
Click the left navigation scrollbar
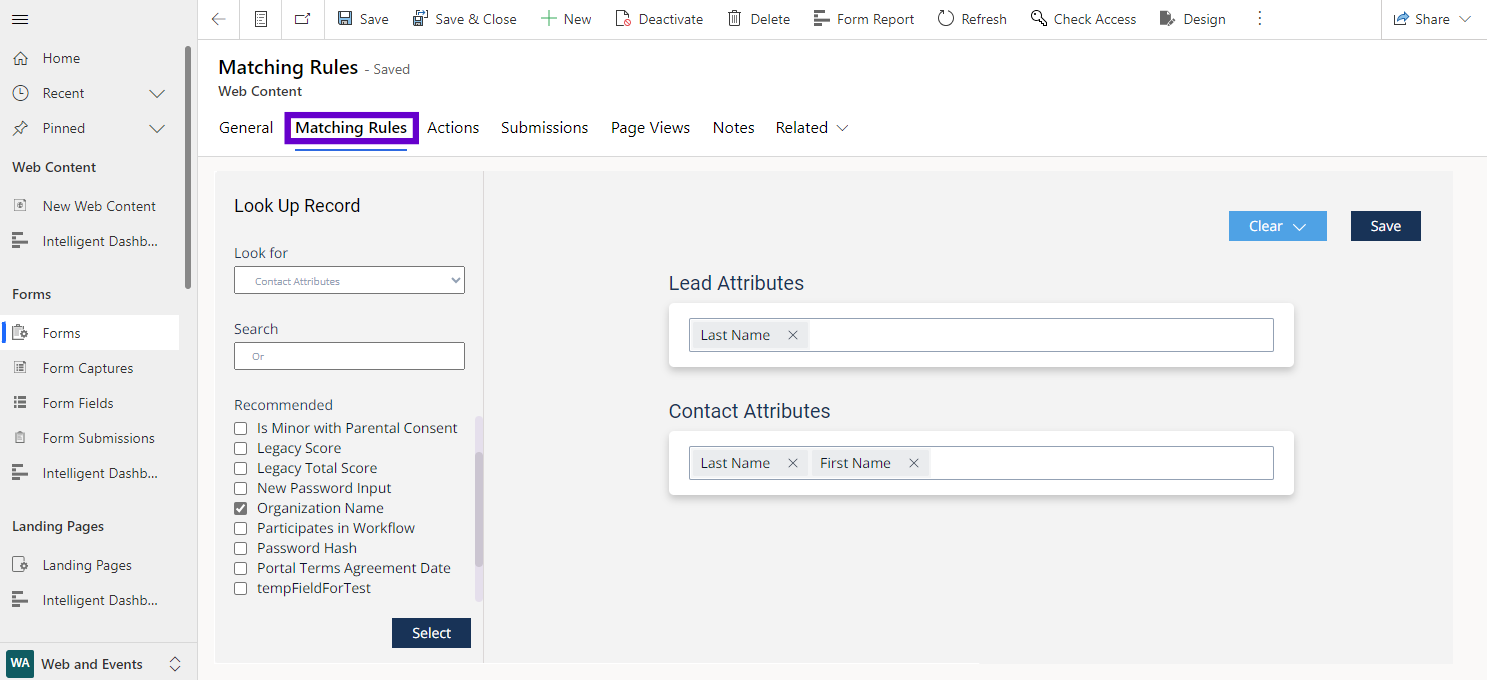(x=188, y=168)
